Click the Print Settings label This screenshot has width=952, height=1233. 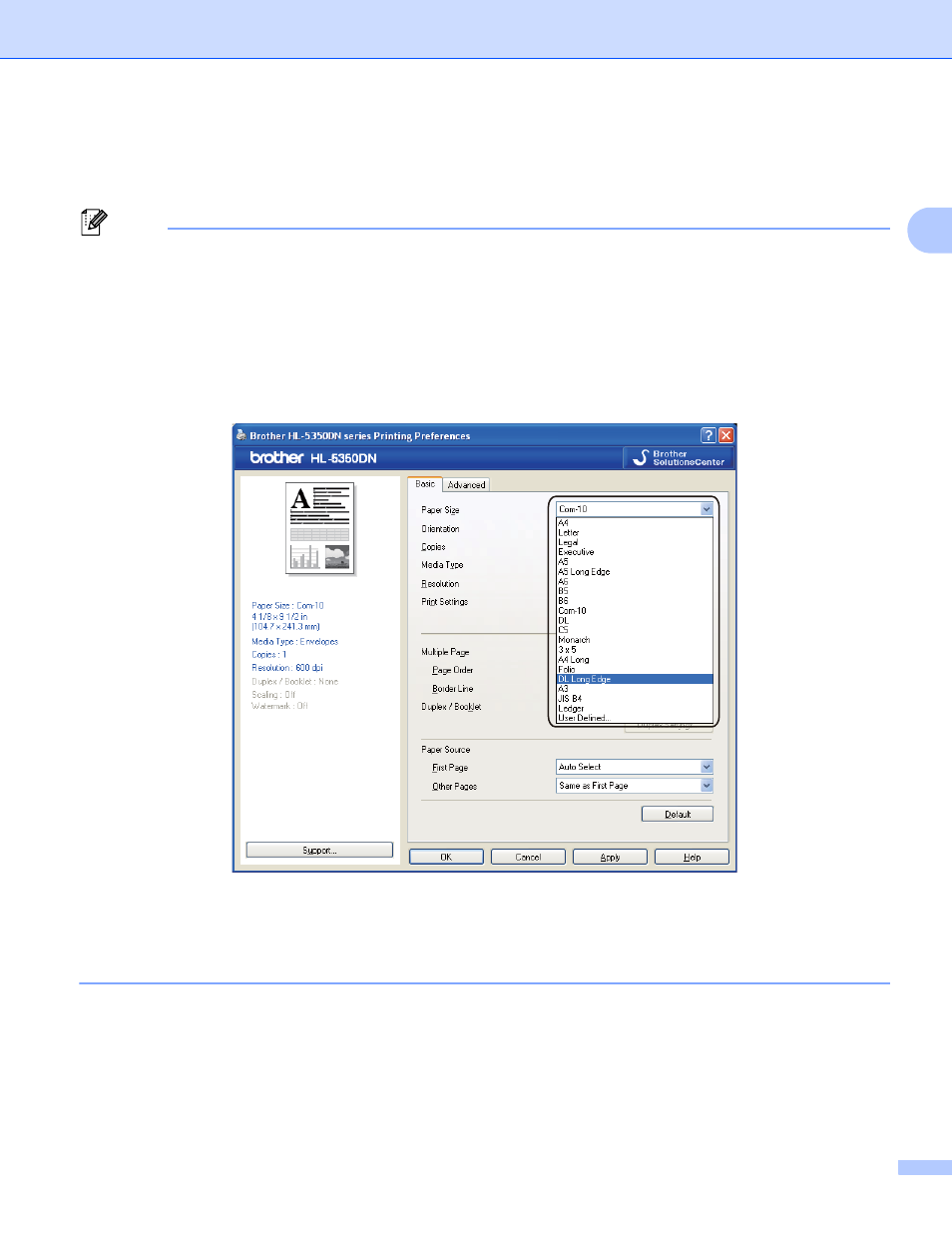[444, 602]
